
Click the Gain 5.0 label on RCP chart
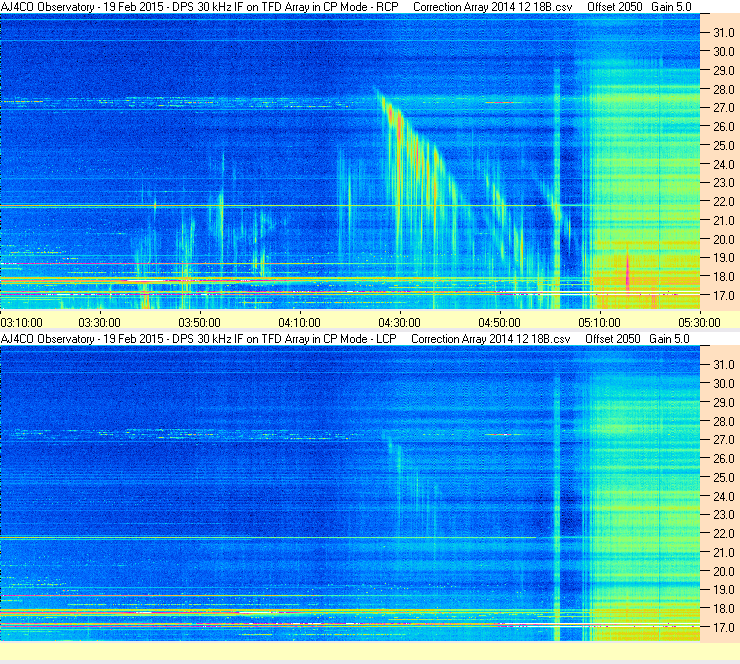tap(671, 7)
